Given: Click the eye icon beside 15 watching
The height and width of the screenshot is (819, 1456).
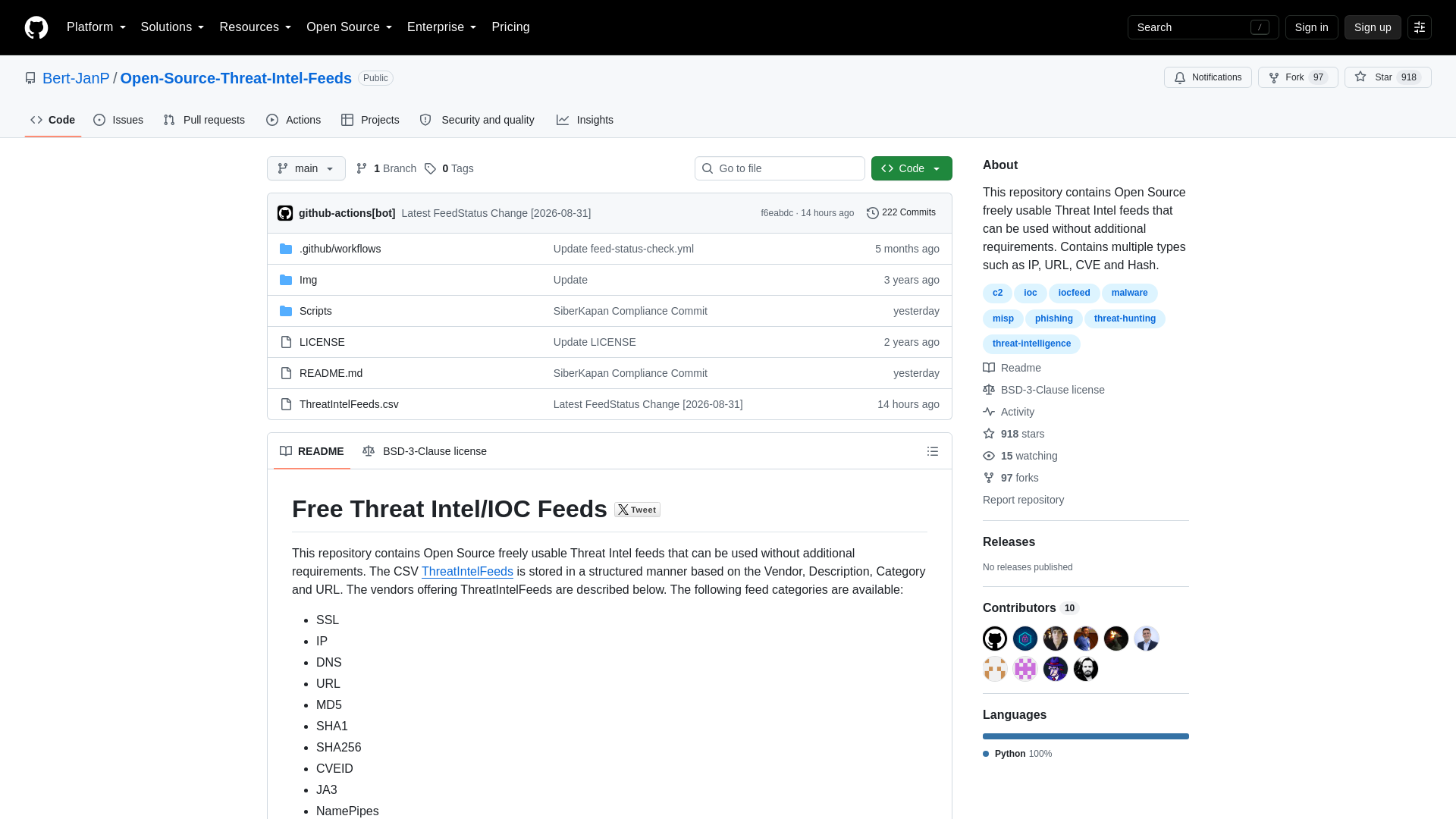Looking at the screenshot, I should point(989,456).
